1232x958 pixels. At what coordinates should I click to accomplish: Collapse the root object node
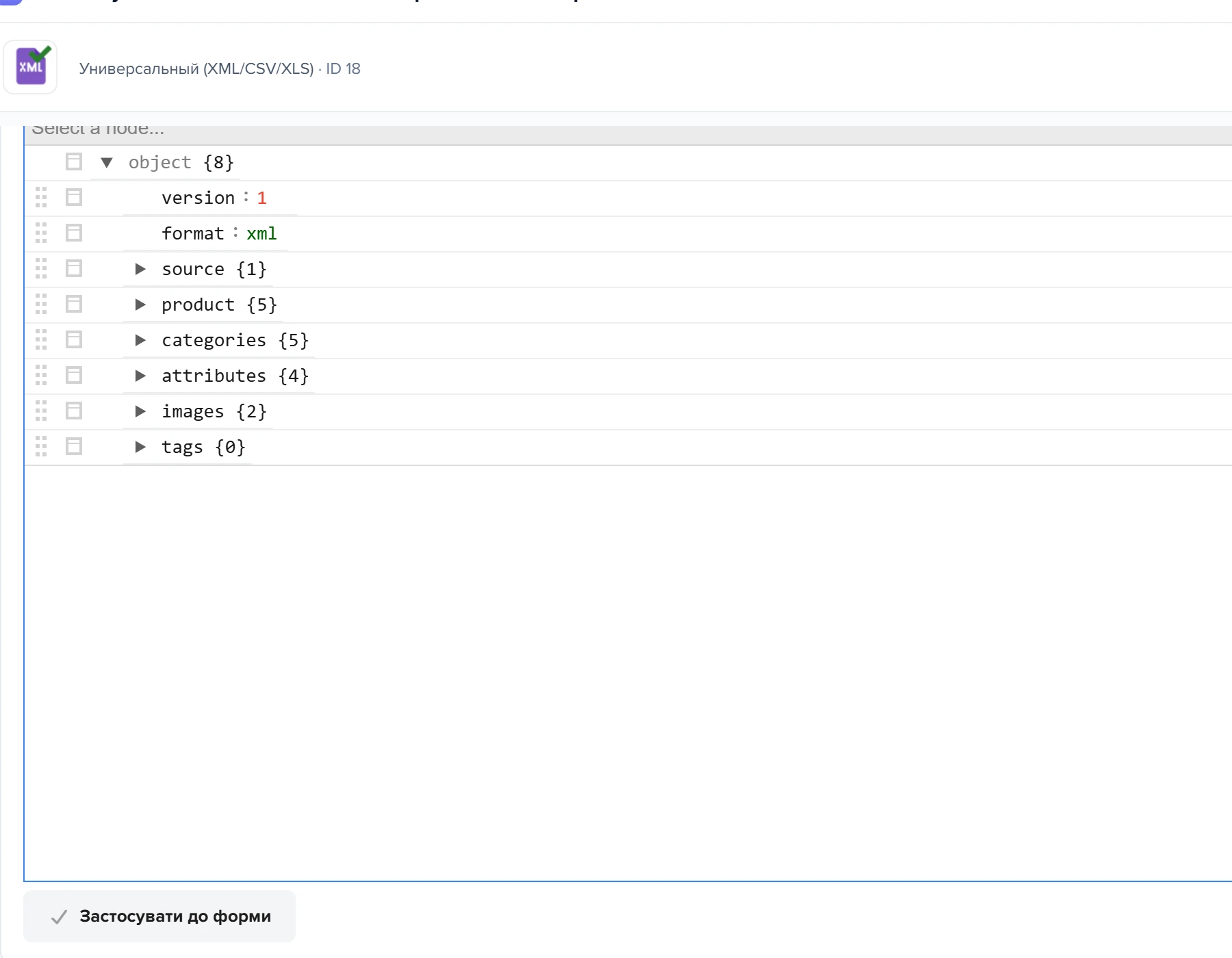click(x=107, y=163)
